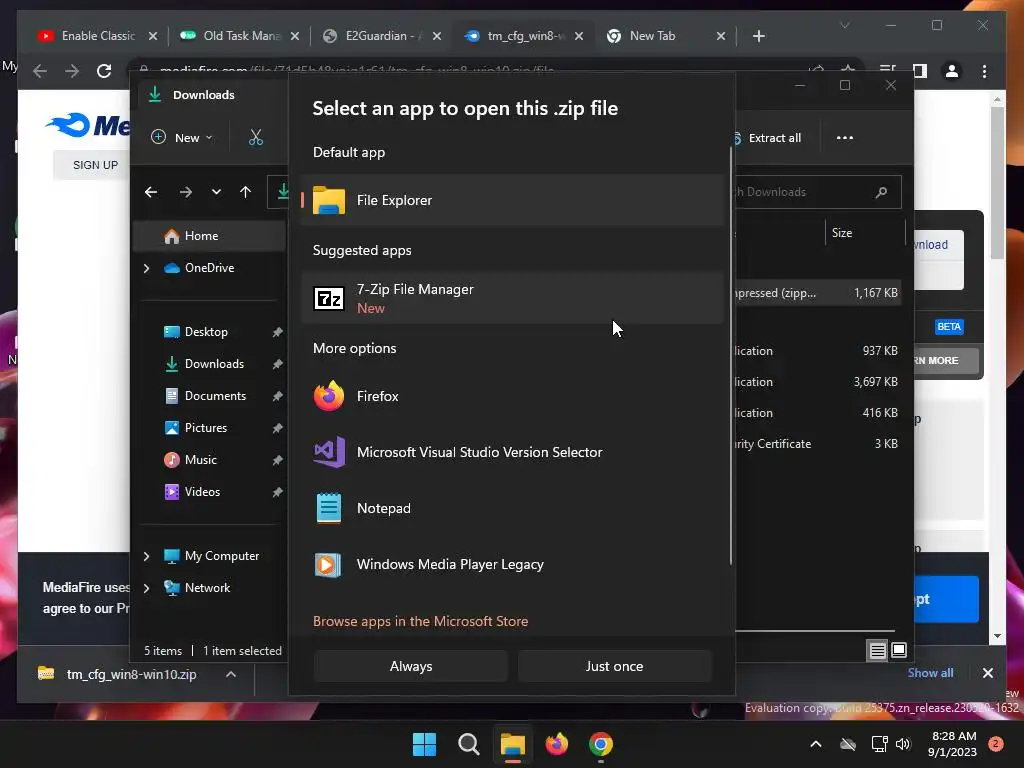Go back in File Explorer navigation
This screenshot has width=1024, height=768.
(x=151, y=192)
